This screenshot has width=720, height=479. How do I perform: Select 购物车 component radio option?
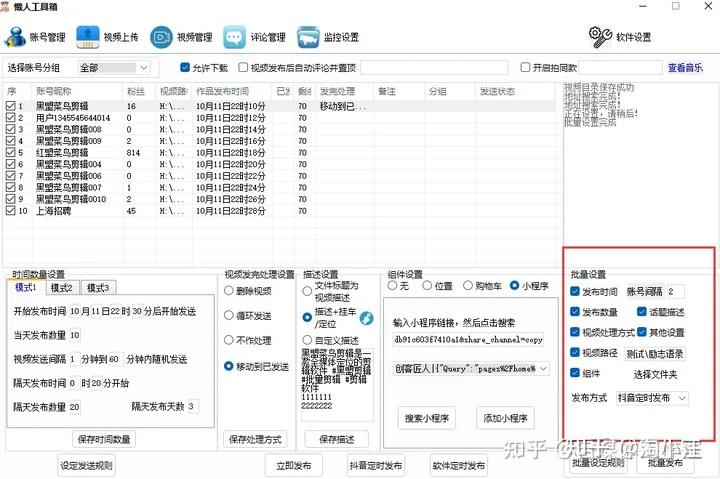click(x=468, y=286)
